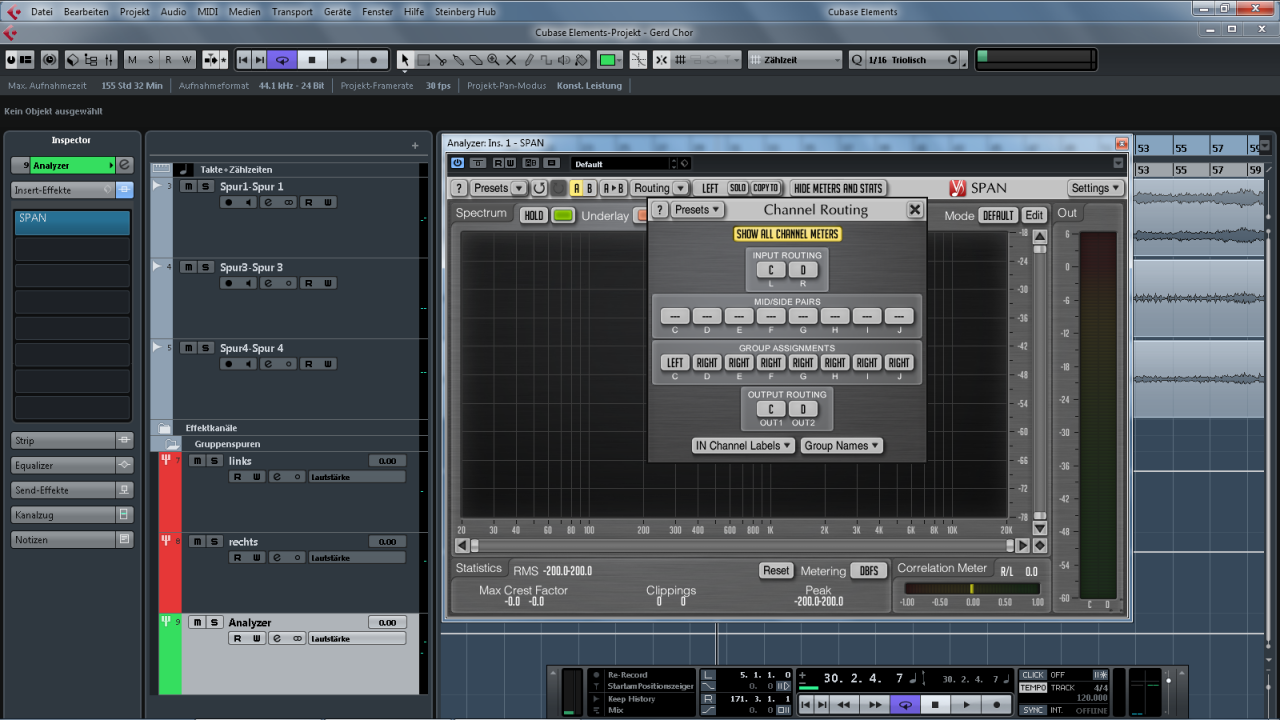Open the Strip inspector section
Image resolution: width=1280 pixels, height=720 pixels.
63,441
